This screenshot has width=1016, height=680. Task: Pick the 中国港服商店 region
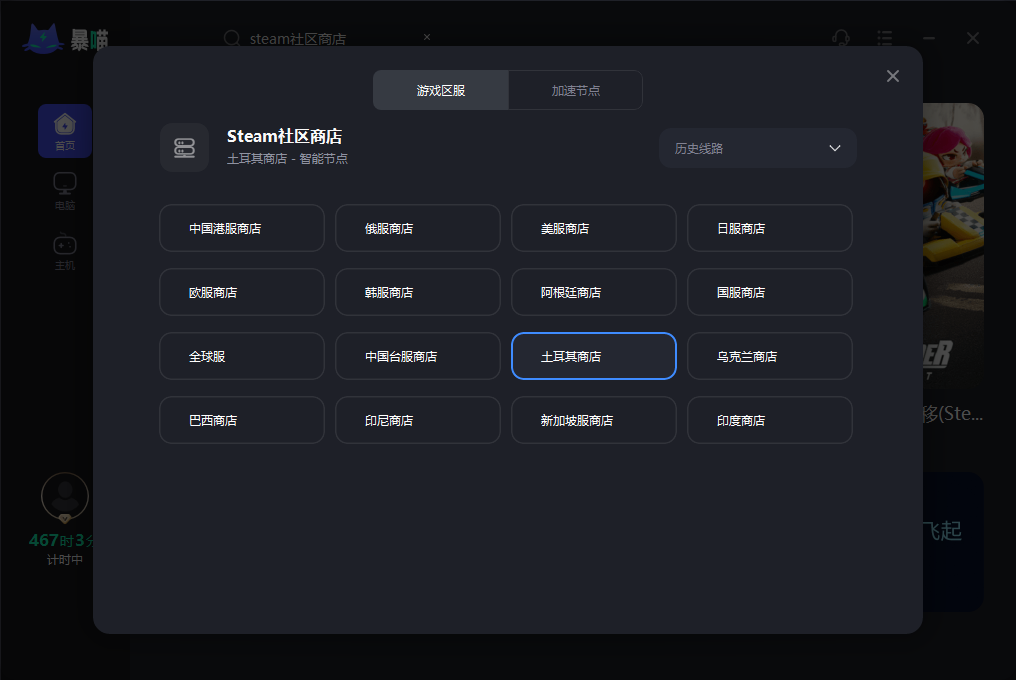(242, 228)
